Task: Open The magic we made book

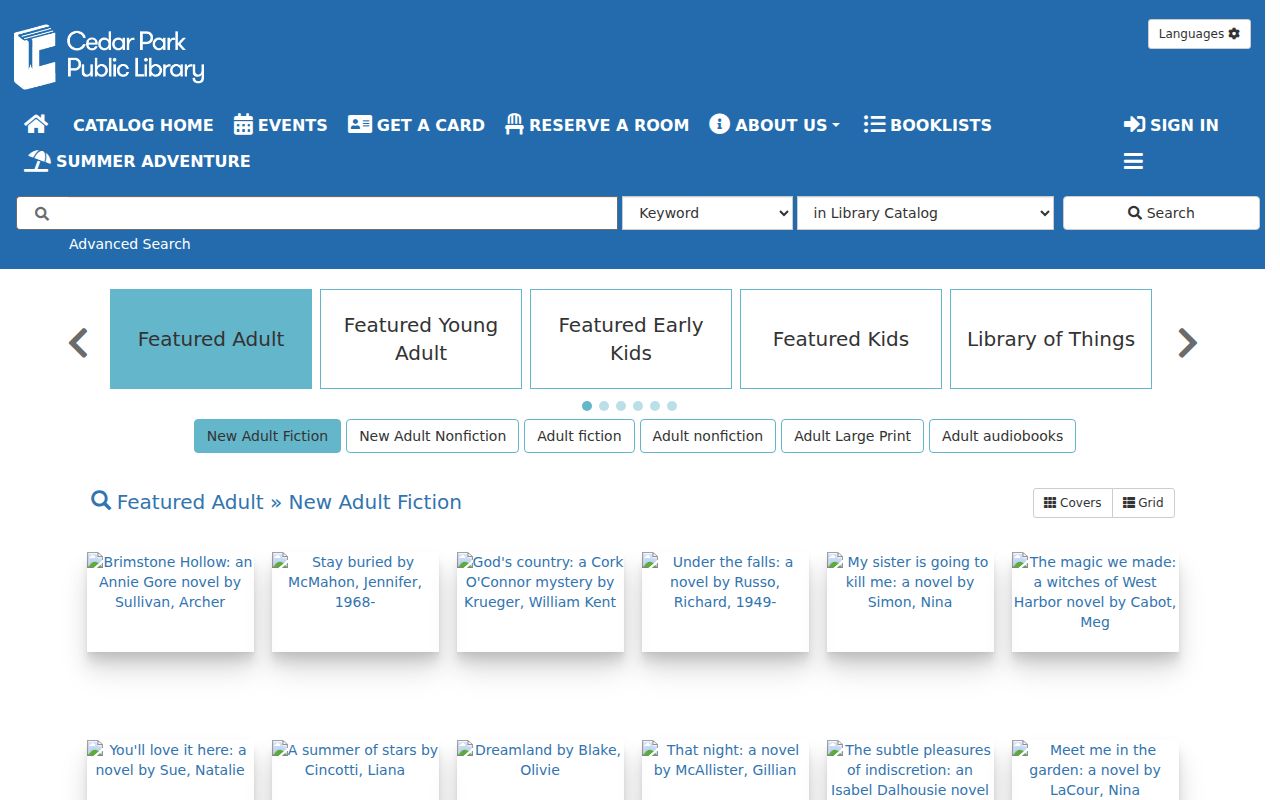Action: point(1095,601)
